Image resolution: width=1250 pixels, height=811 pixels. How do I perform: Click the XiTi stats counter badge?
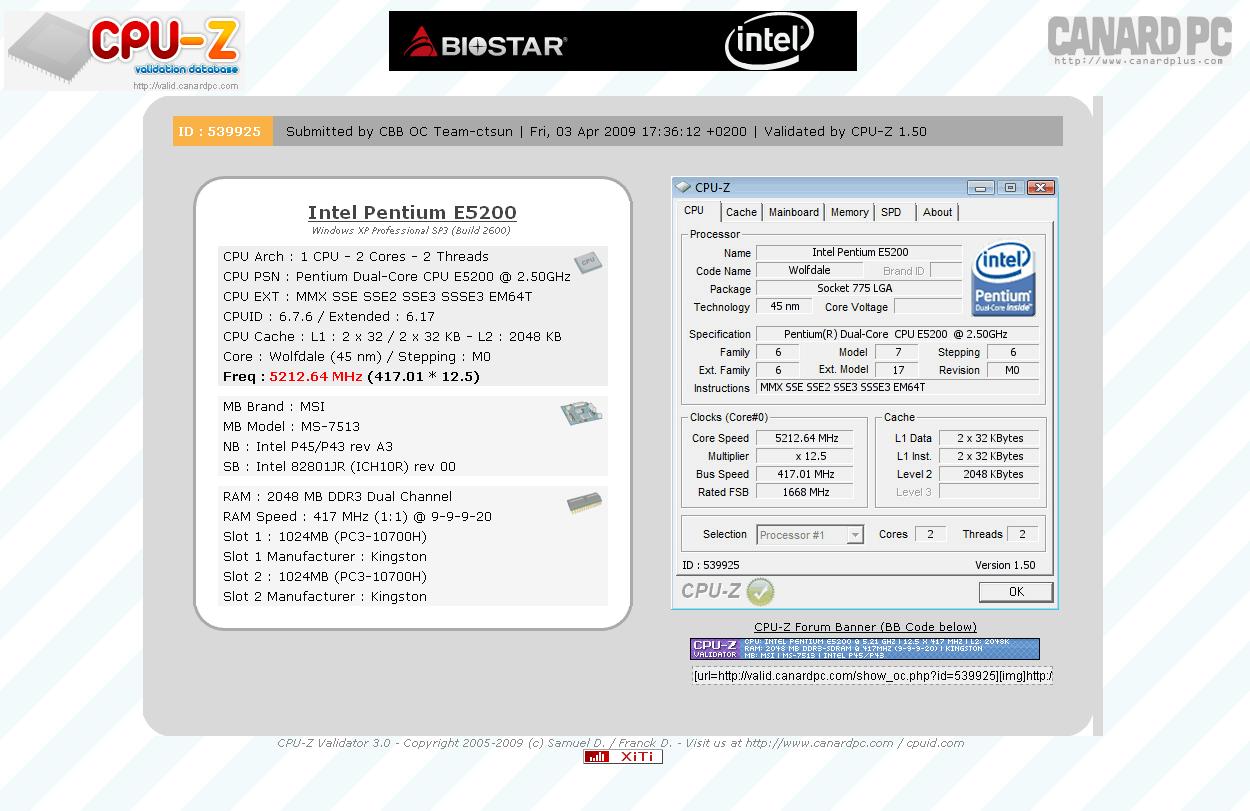click(623, 756)
